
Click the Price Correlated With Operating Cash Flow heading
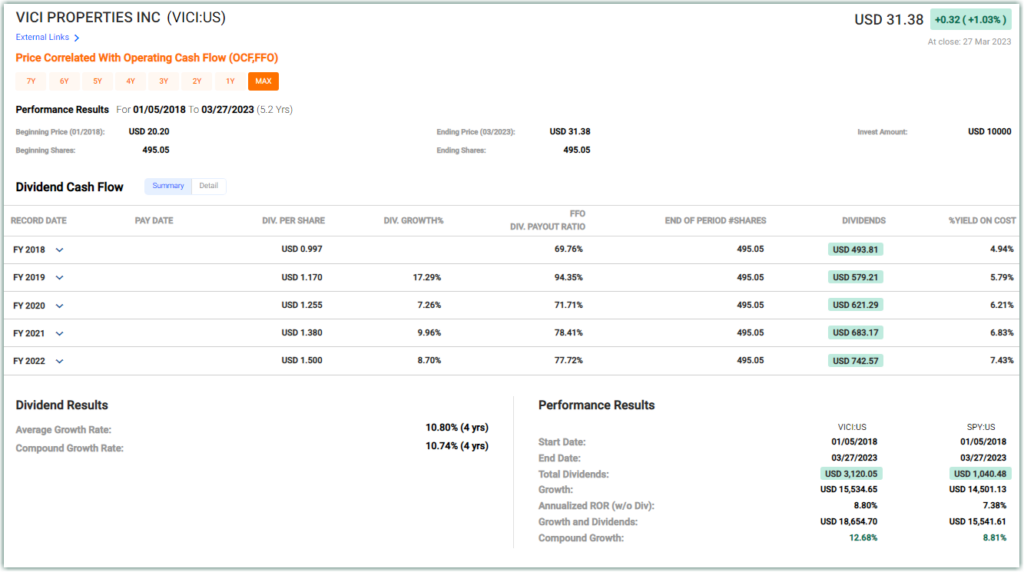coord(147,58)
